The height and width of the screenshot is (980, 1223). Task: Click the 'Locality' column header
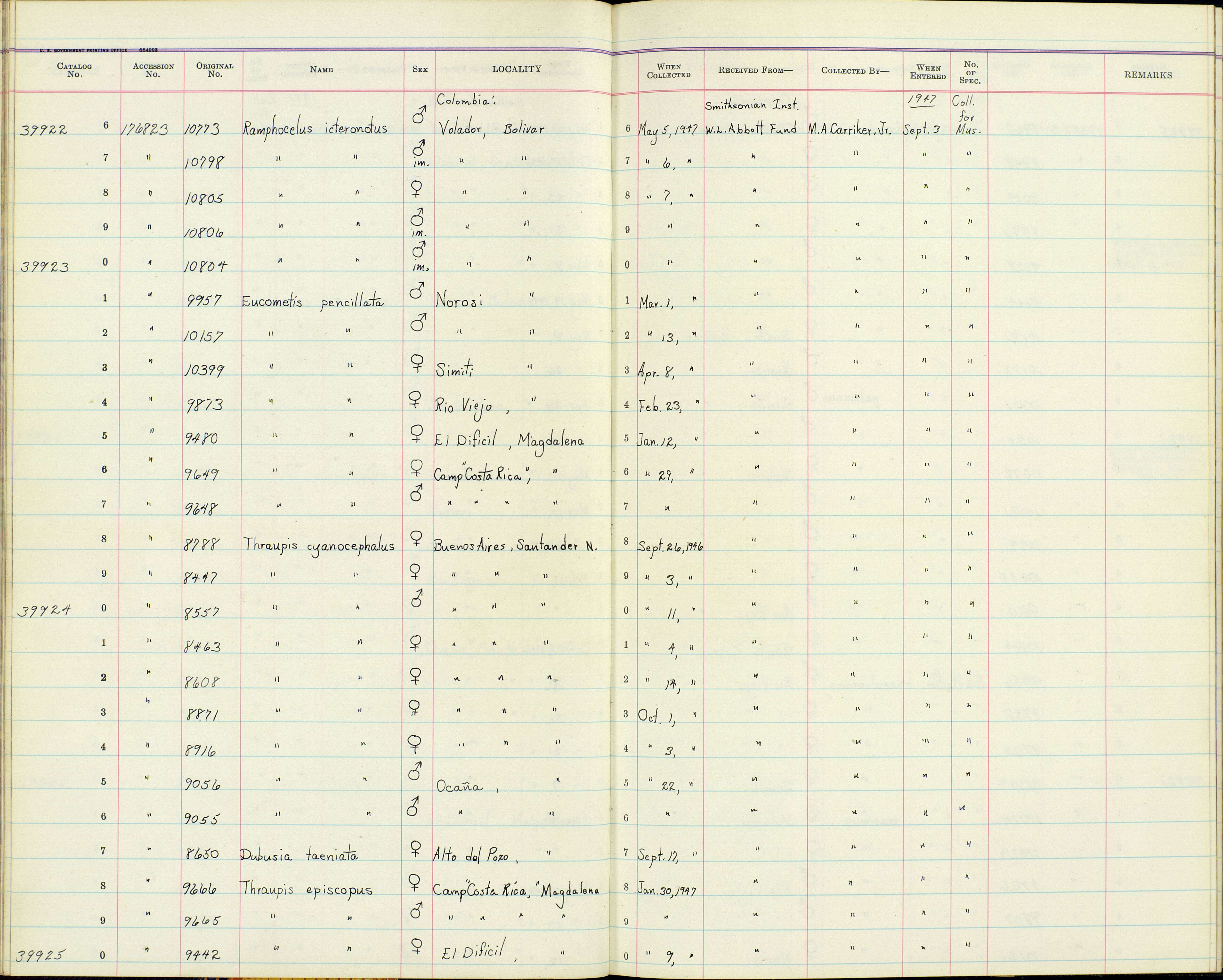516,69
